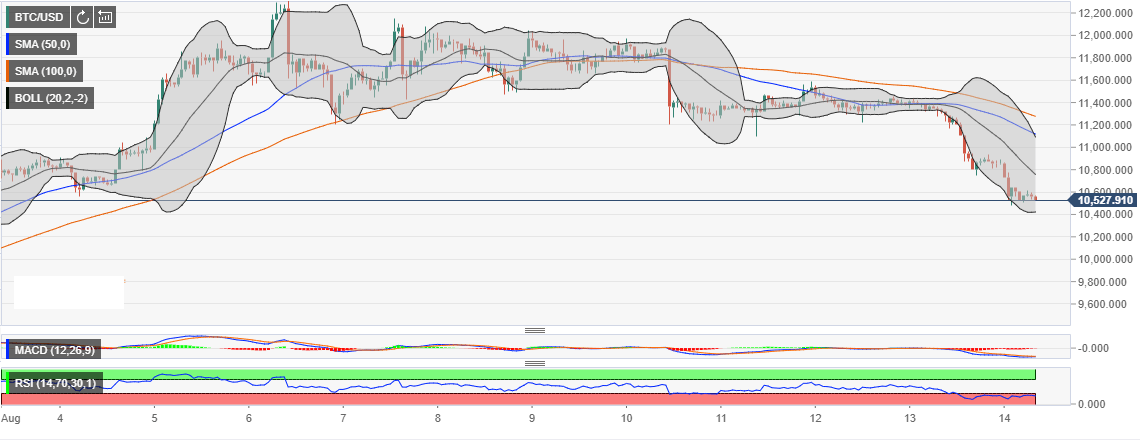This screenshot has height=441, width=1140.
Task: Click the resize handle above RSI panel
Action: (535, 363)
